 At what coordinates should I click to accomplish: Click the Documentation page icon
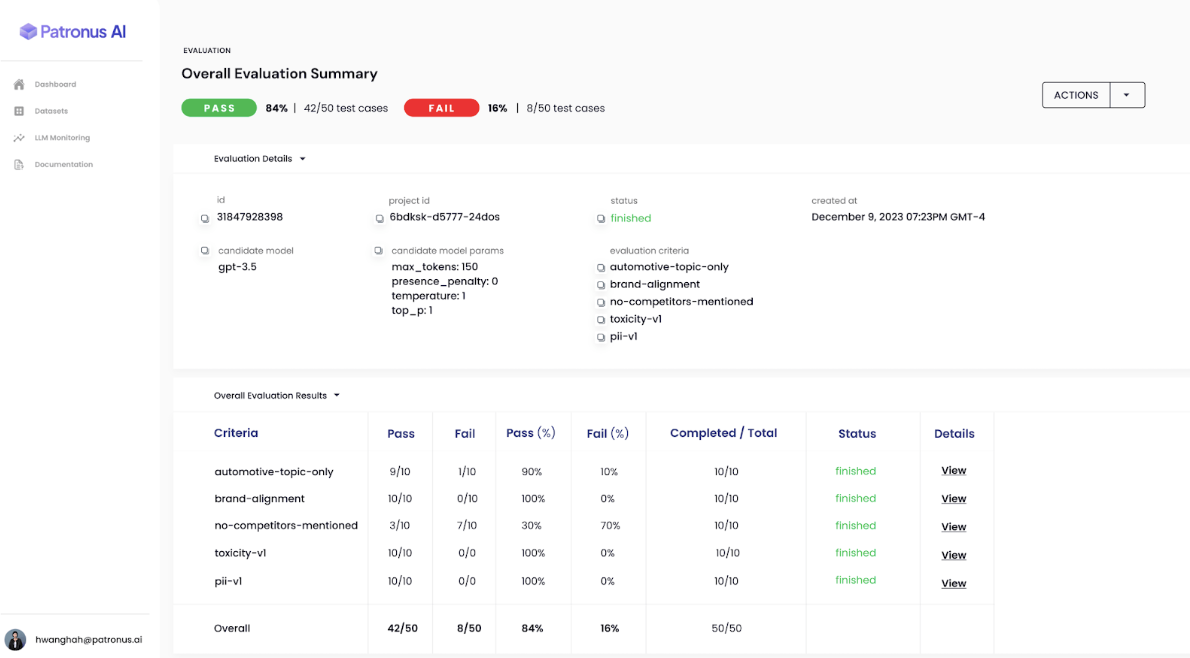coord(19,164)
